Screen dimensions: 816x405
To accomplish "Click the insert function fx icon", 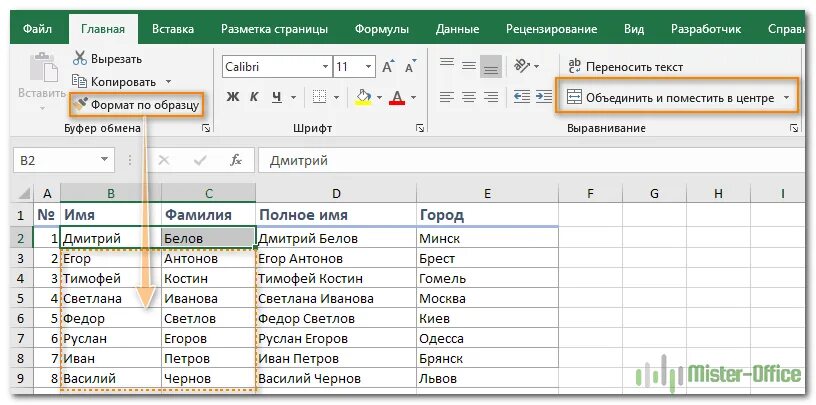I will 235,160.
